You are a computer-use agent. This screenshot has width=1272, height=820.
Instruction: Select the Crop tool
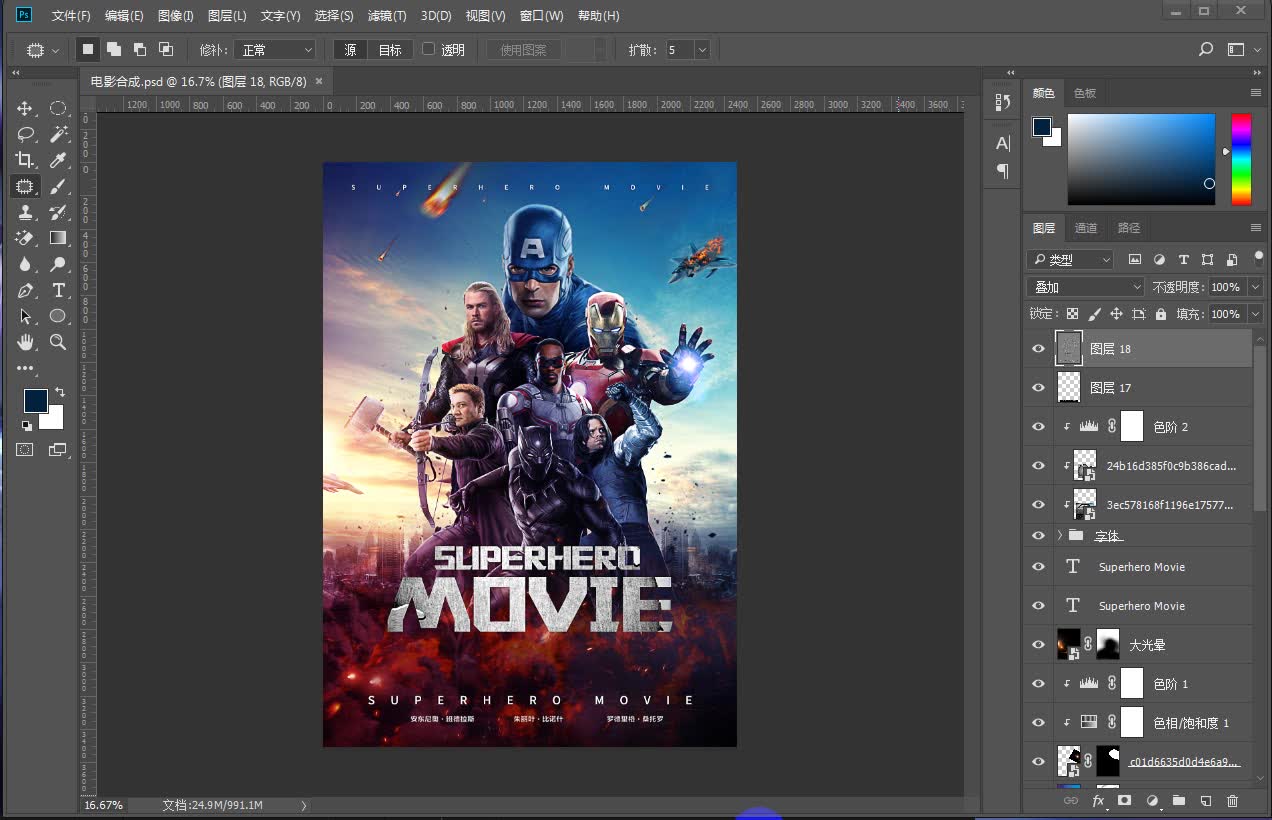25,160
